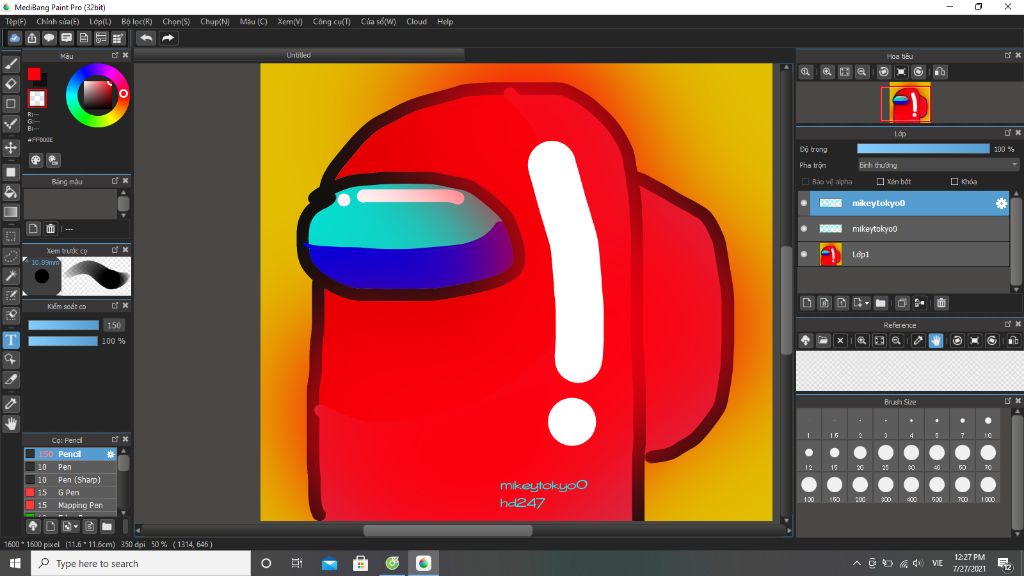
Task: Select the Pen brush in list
Action: coord(70,467)
